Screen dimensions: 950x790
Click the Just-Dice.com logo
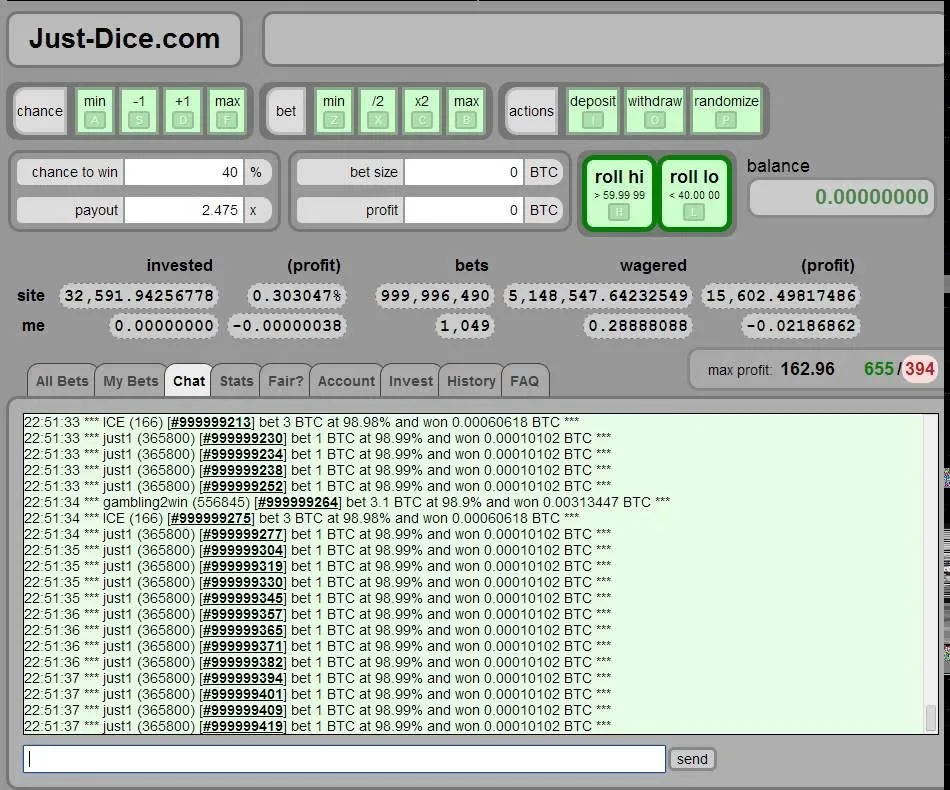click(124, 39)
